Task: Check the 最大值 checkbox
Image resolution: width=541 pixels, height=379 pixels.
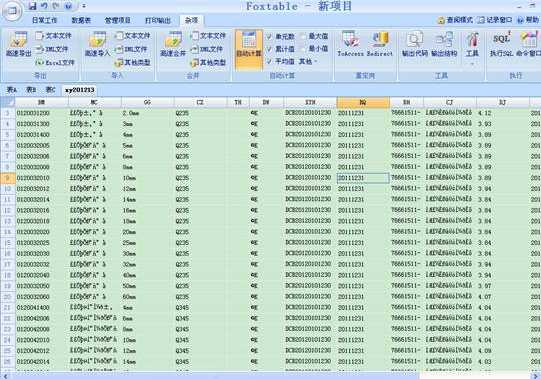Action: (303, 36)
